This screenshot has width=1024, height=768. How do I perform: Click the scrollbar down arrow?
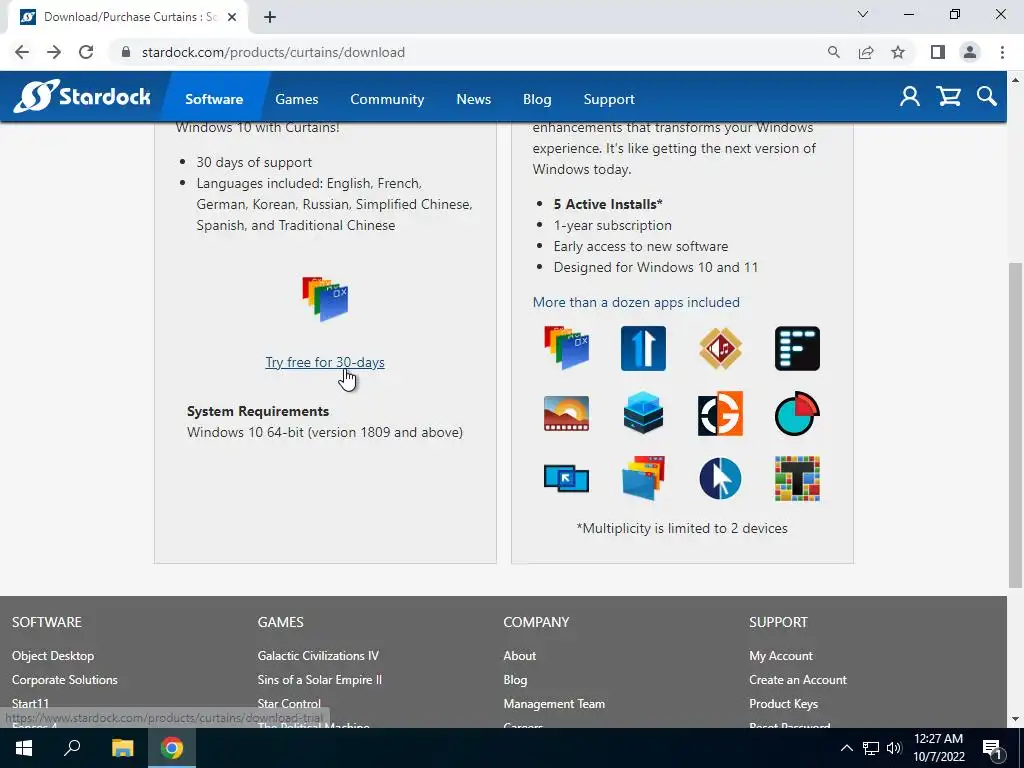[1015, 719]
